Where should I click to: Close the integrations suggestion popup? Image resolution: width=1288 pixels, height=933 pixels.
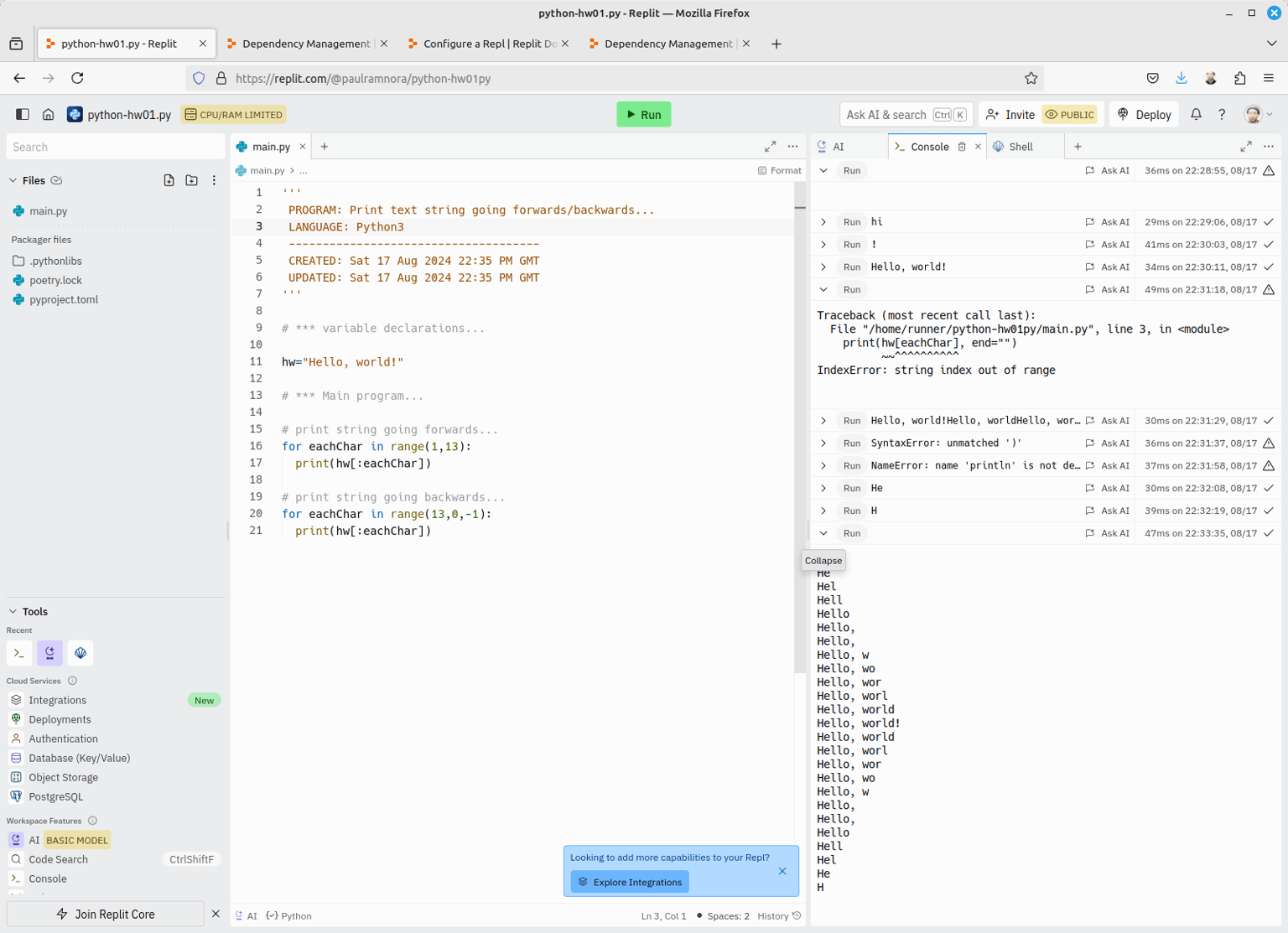(x=782, y=872)
